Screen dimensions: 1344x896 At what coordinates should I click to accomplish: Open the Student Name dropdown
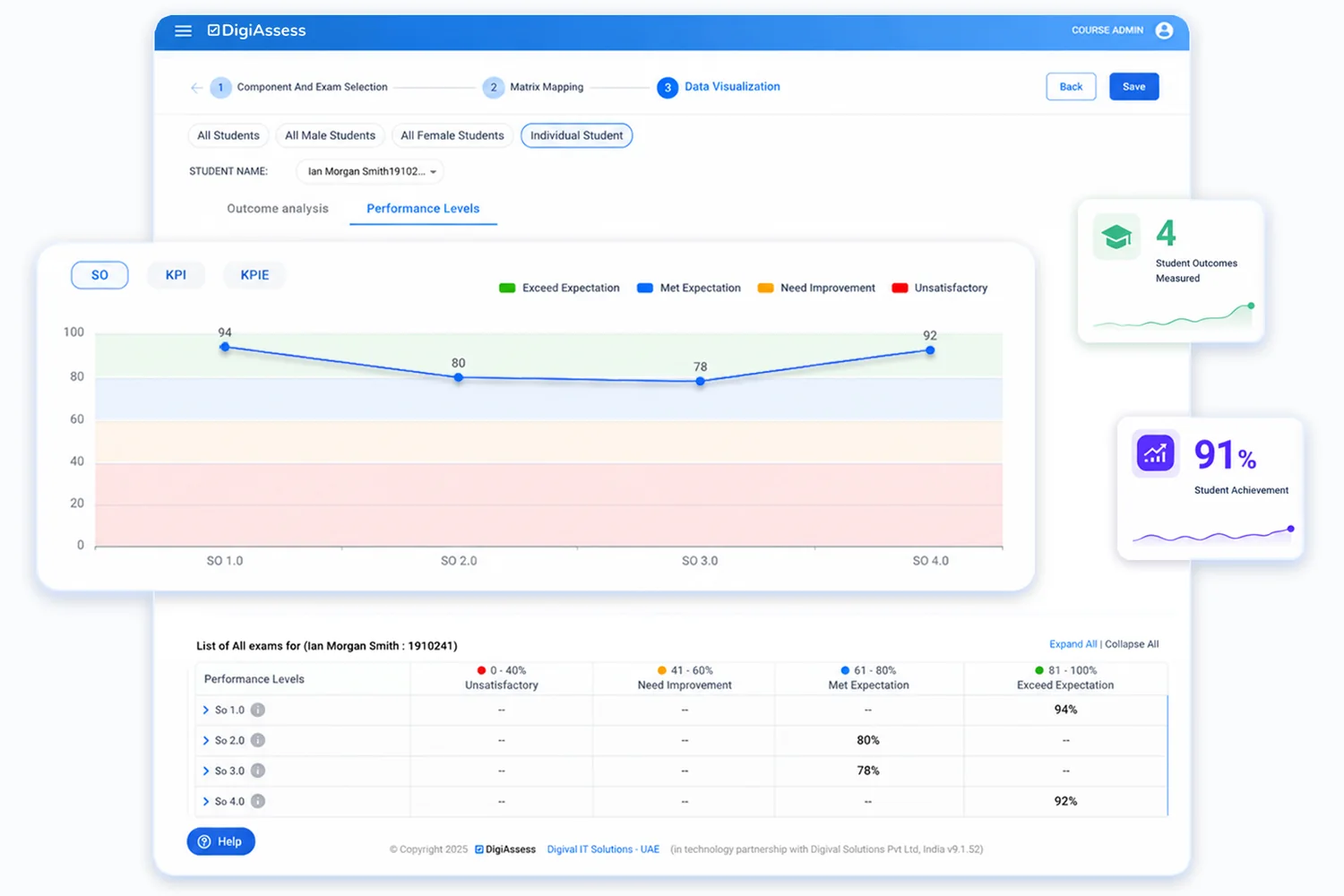pos(370,171)
